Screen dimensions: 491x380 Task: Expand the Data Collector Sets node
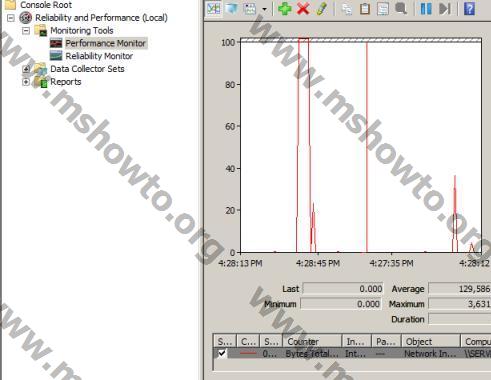pyautogui.click(x=26, y=69)
